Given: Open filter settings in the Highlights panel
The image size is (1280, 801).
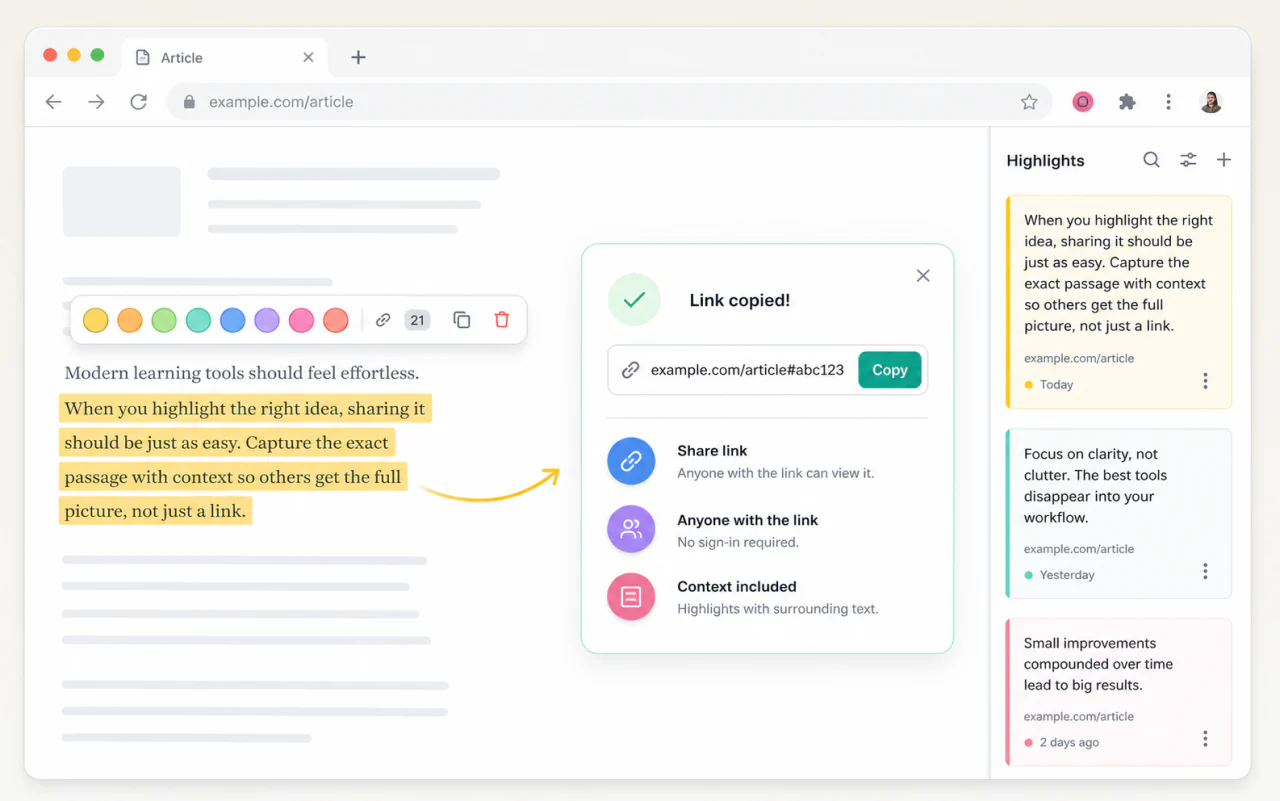Looking at the screenshot, I should [x=1188, y=160].
